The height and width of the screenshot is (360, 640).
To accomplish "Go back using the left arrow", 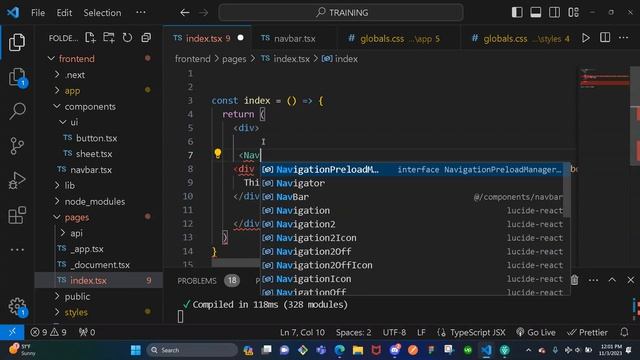I will point(185,13).
